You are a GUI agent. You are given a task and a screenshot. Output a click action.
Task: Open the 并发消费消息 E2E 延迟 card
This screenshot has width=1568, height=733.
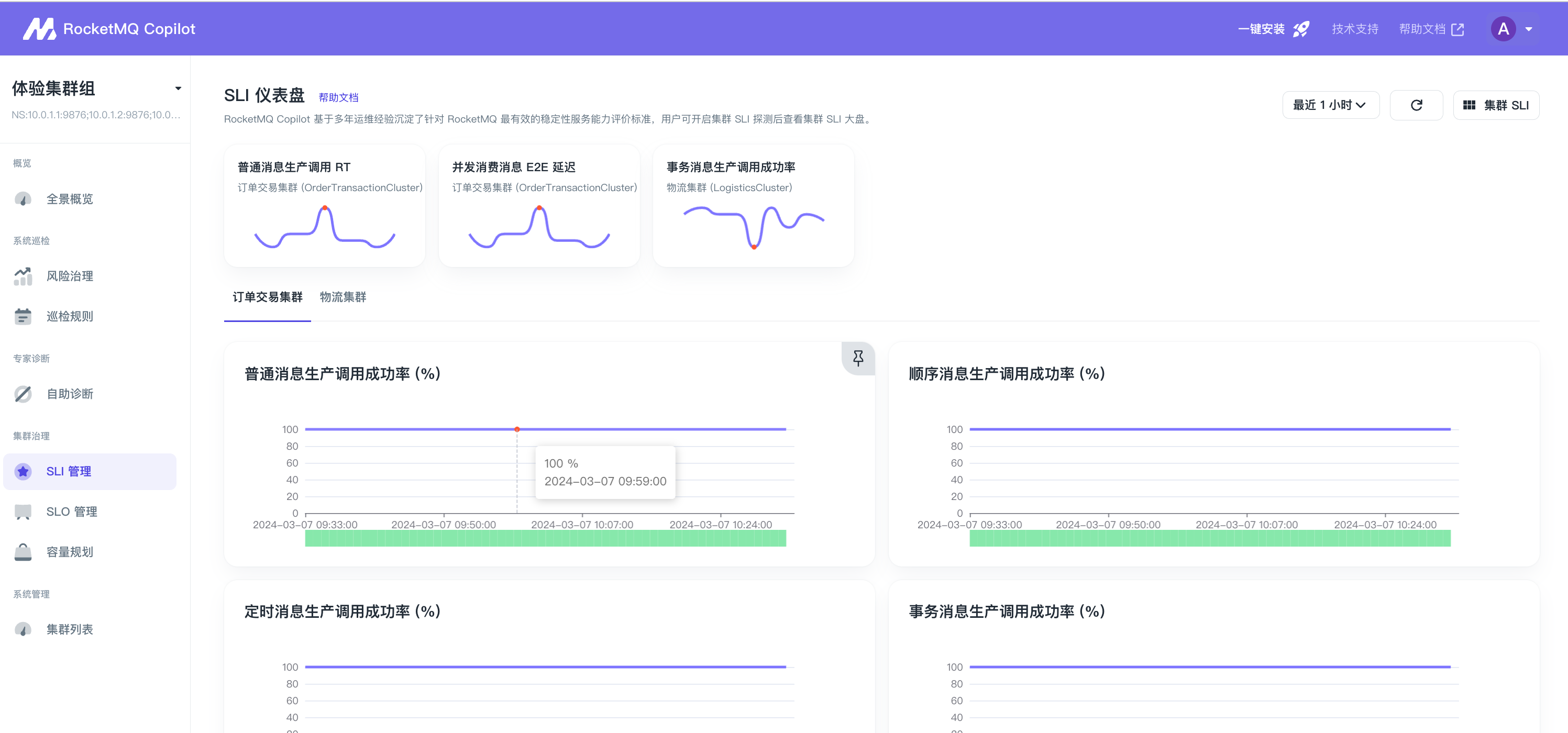tap(539, 206)
